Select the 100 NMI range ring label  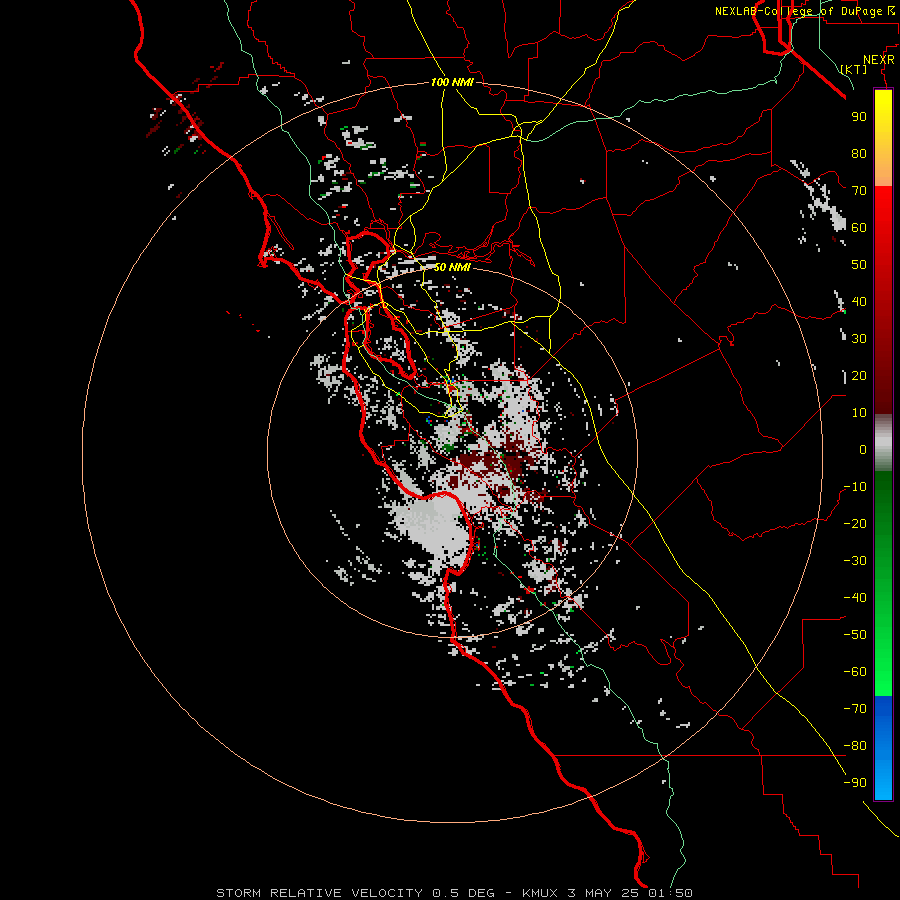[452, 82]
